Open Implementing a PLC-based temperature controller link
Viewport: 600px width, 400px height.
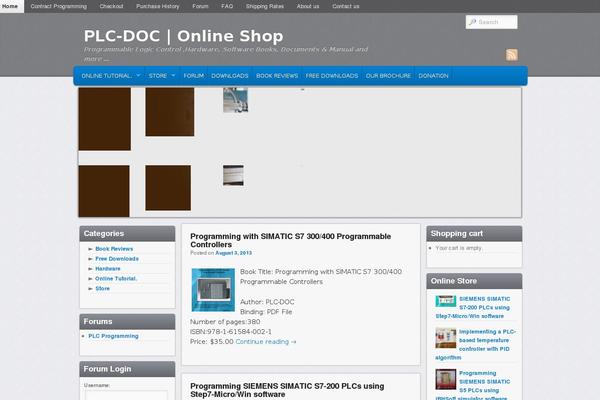click(476, 344)
